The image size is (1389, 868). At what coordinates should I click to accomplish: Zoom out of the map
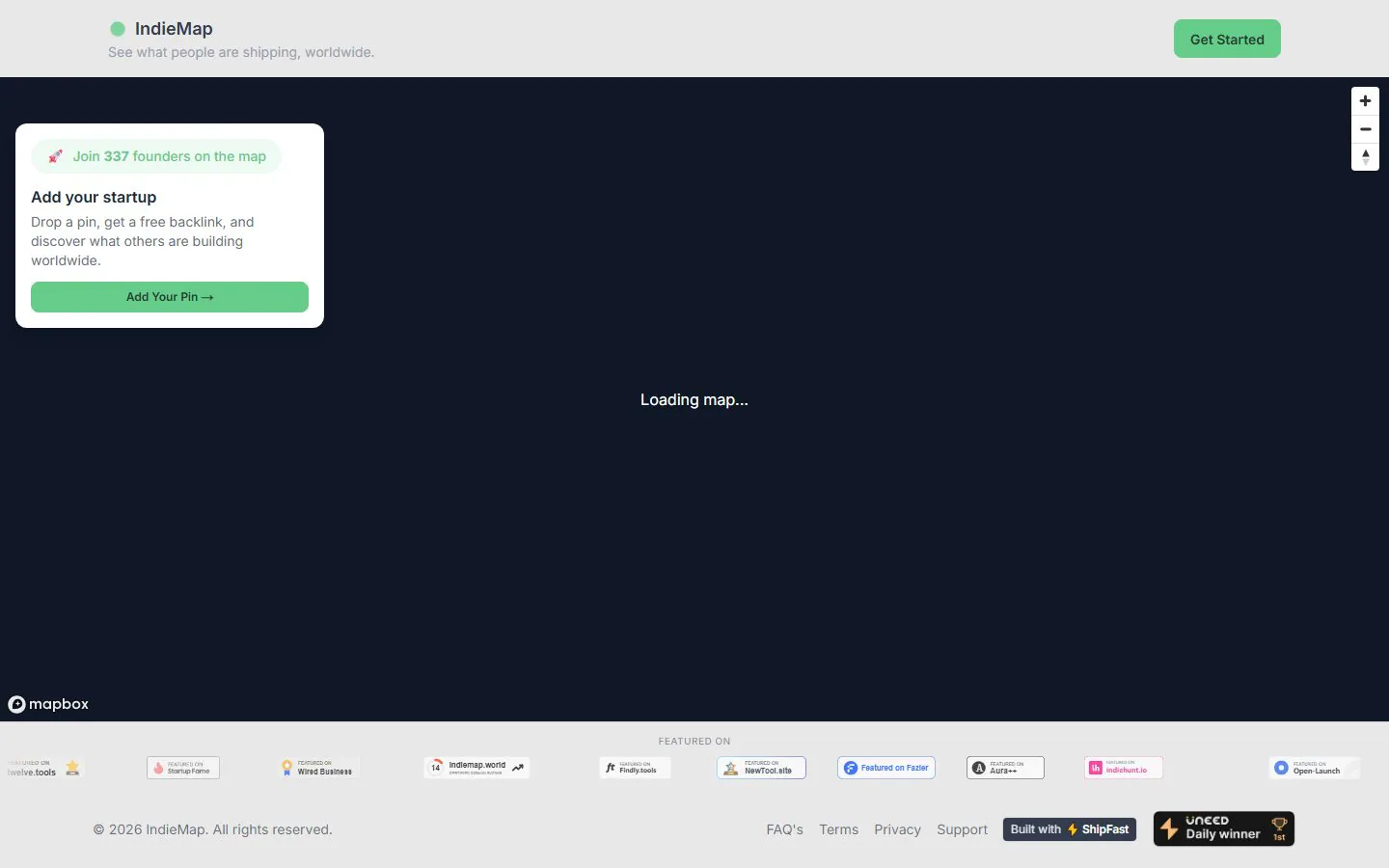click(x=1365, y=129)
